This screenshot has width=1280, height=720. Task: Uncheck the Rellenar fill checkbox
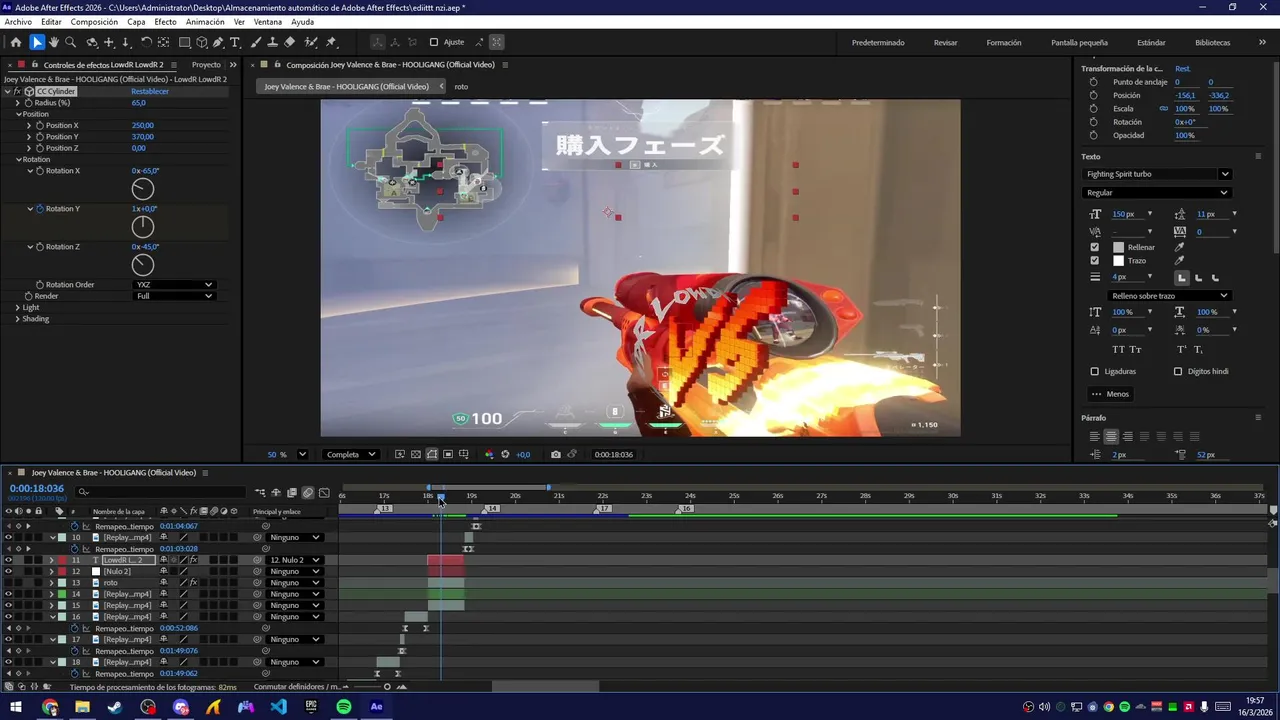[1094, 247]
